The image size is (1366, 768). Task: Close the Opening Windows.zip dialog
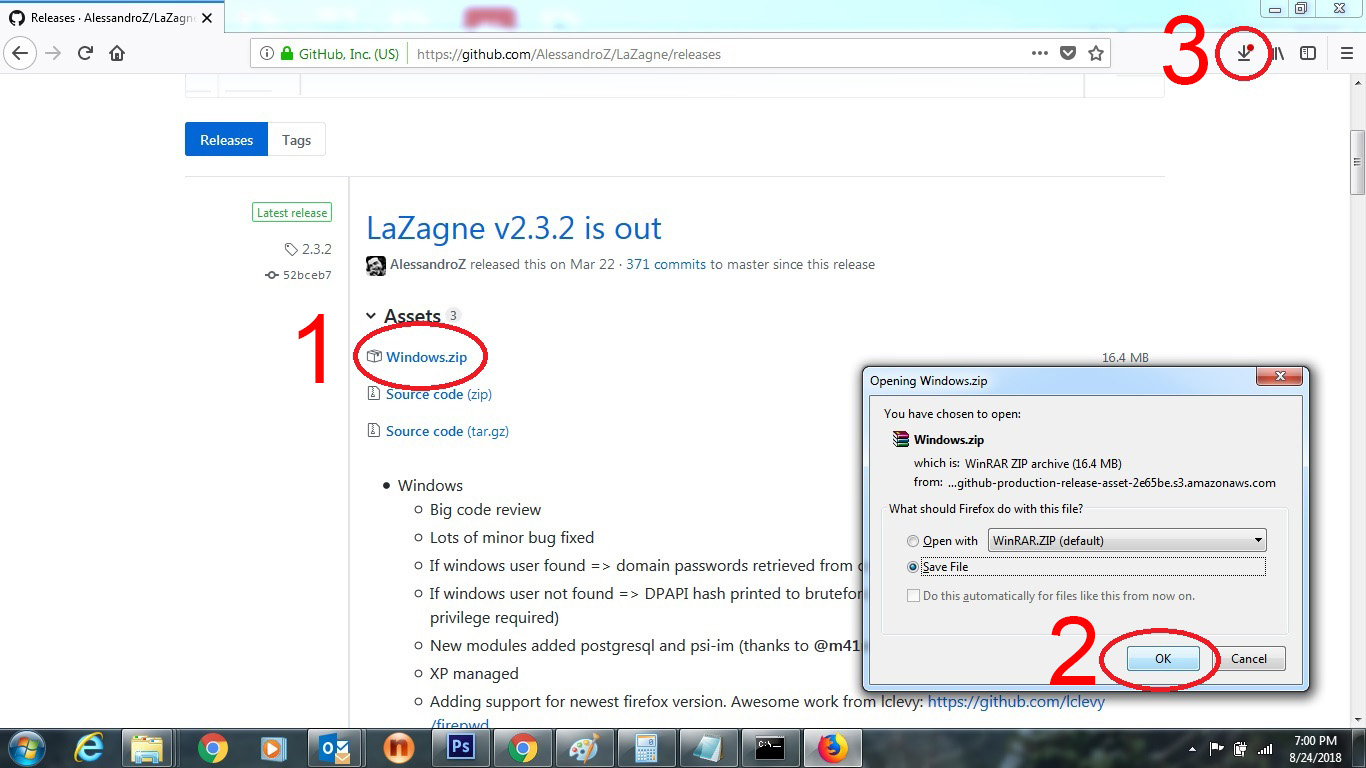(x=1279, y=377)
